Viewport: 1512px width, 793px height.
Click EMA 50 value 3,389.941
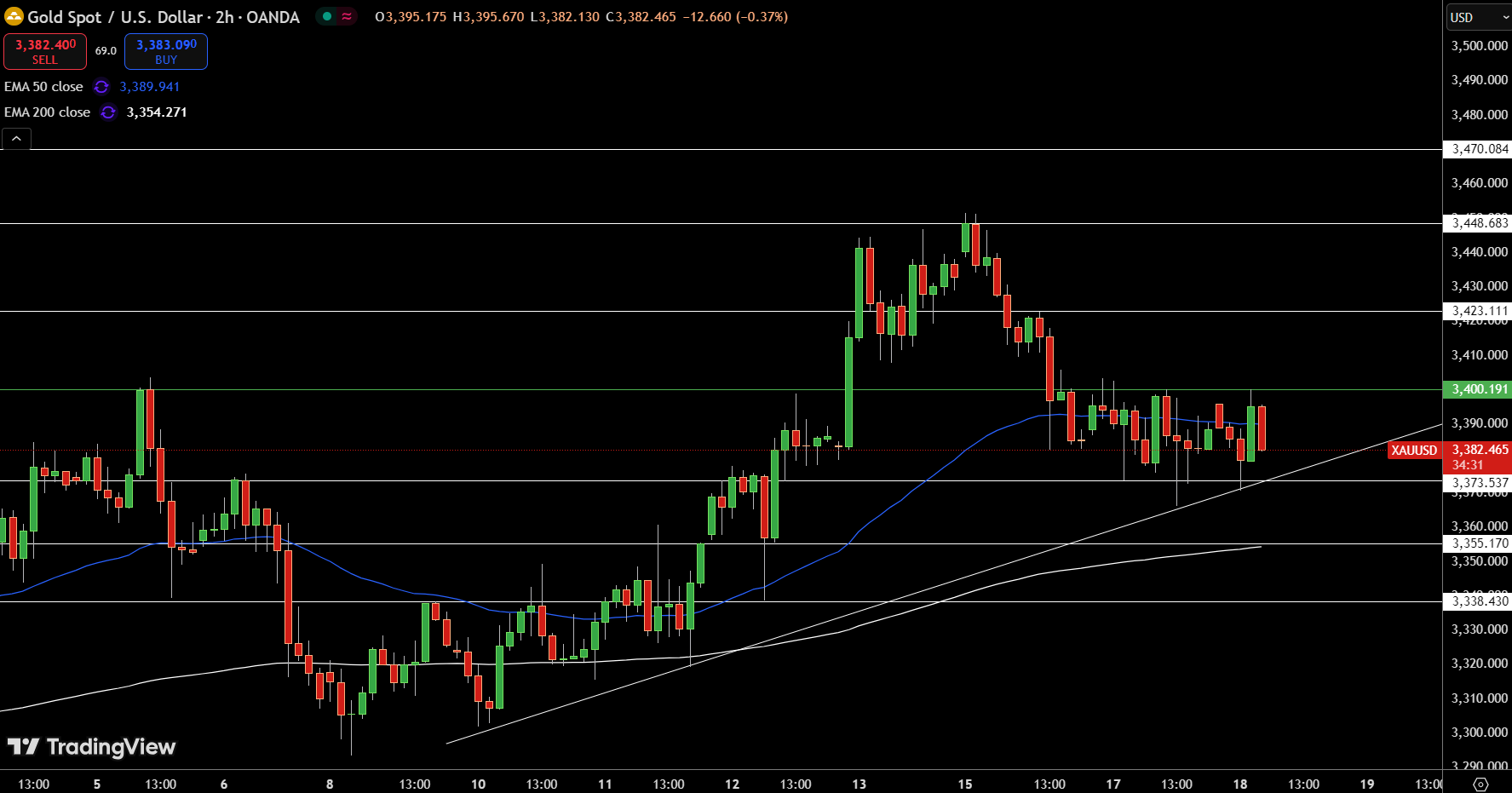(150, 87)
